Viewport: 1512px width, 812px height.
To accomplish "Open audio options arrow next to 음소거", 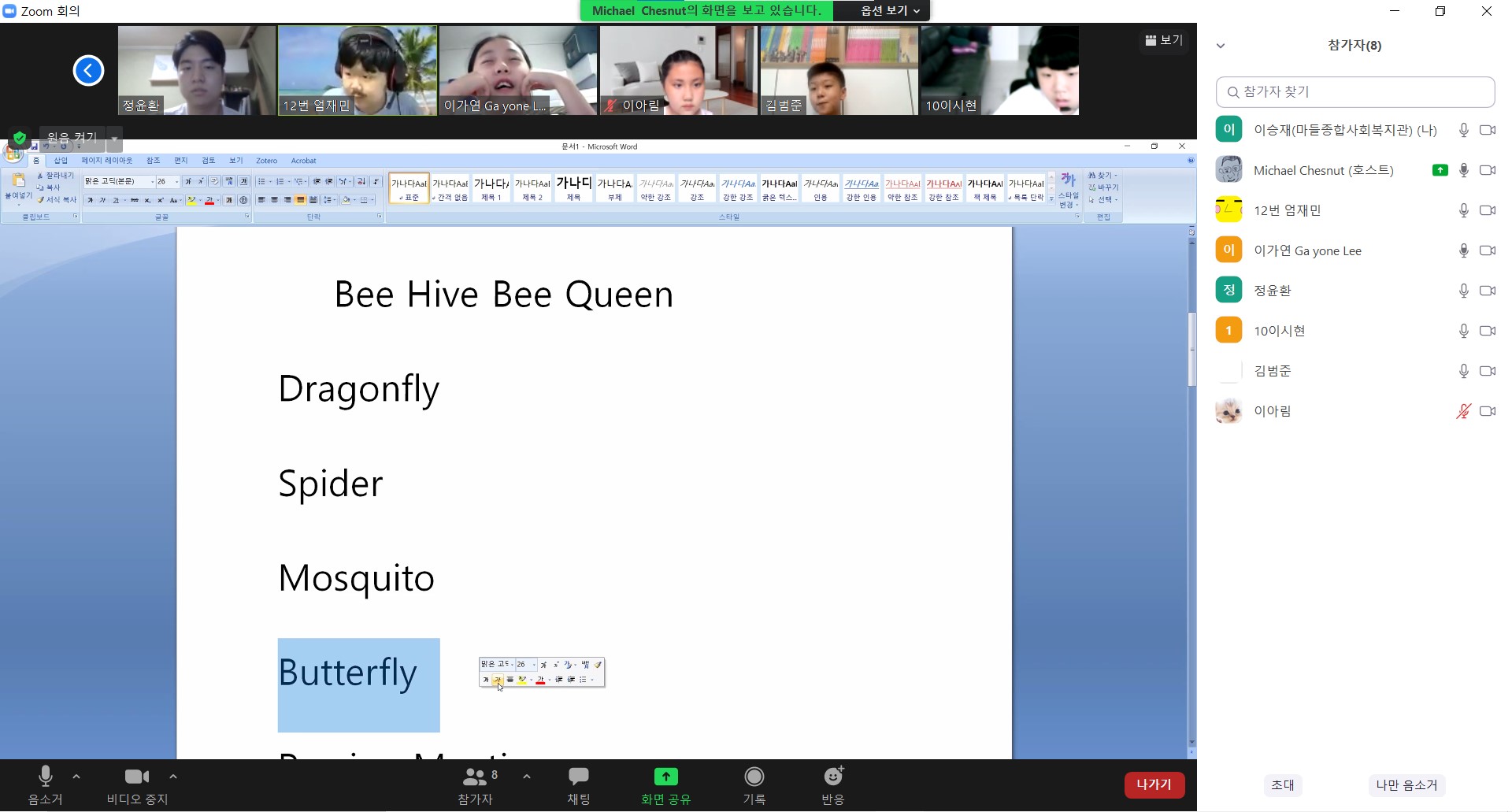I will (76, 777).
